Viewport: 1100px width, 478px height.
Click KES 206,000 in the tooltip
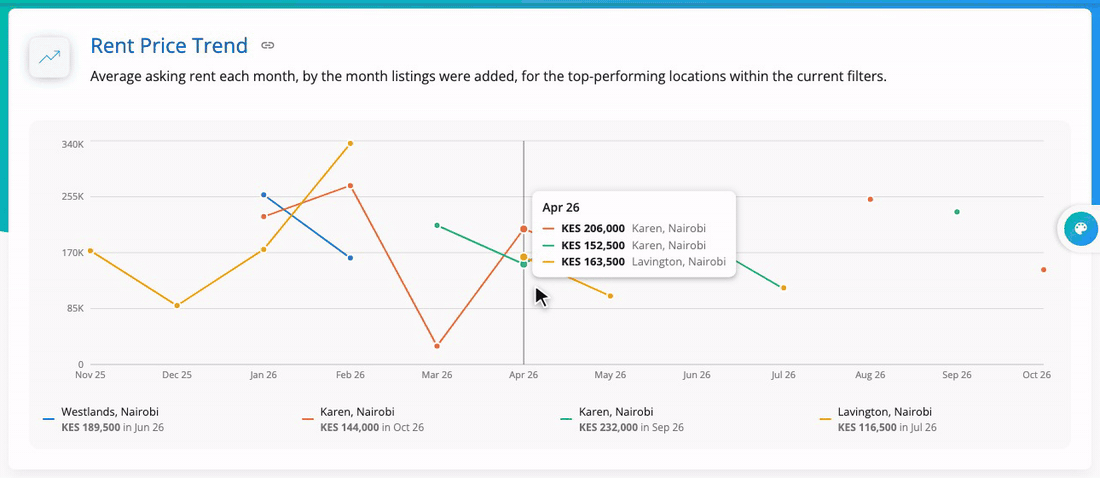pos(593,228)
